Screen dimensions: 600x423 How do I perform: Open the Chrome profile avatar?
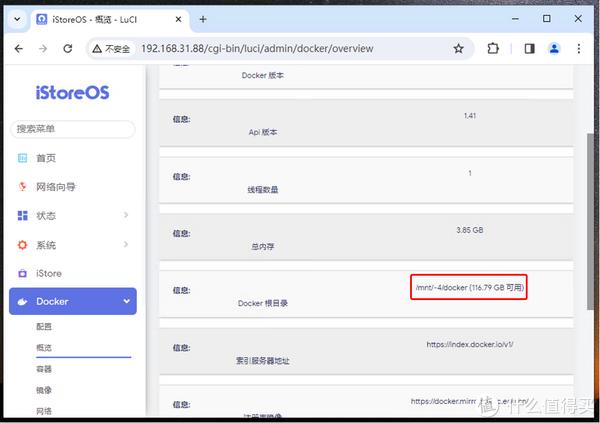[x=554, y=49]
